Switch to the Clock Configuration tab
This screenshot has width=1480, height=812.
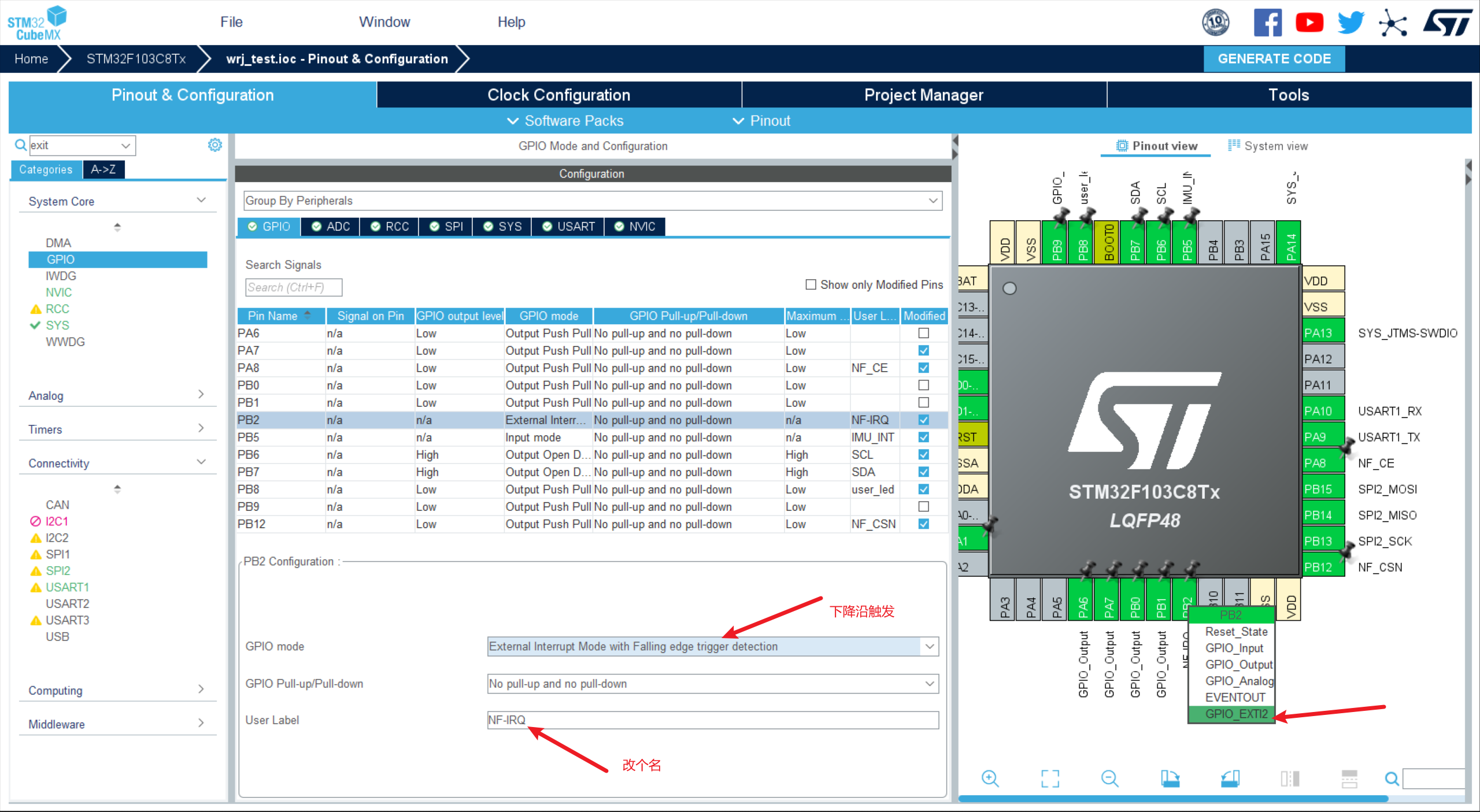coord(559,95)
